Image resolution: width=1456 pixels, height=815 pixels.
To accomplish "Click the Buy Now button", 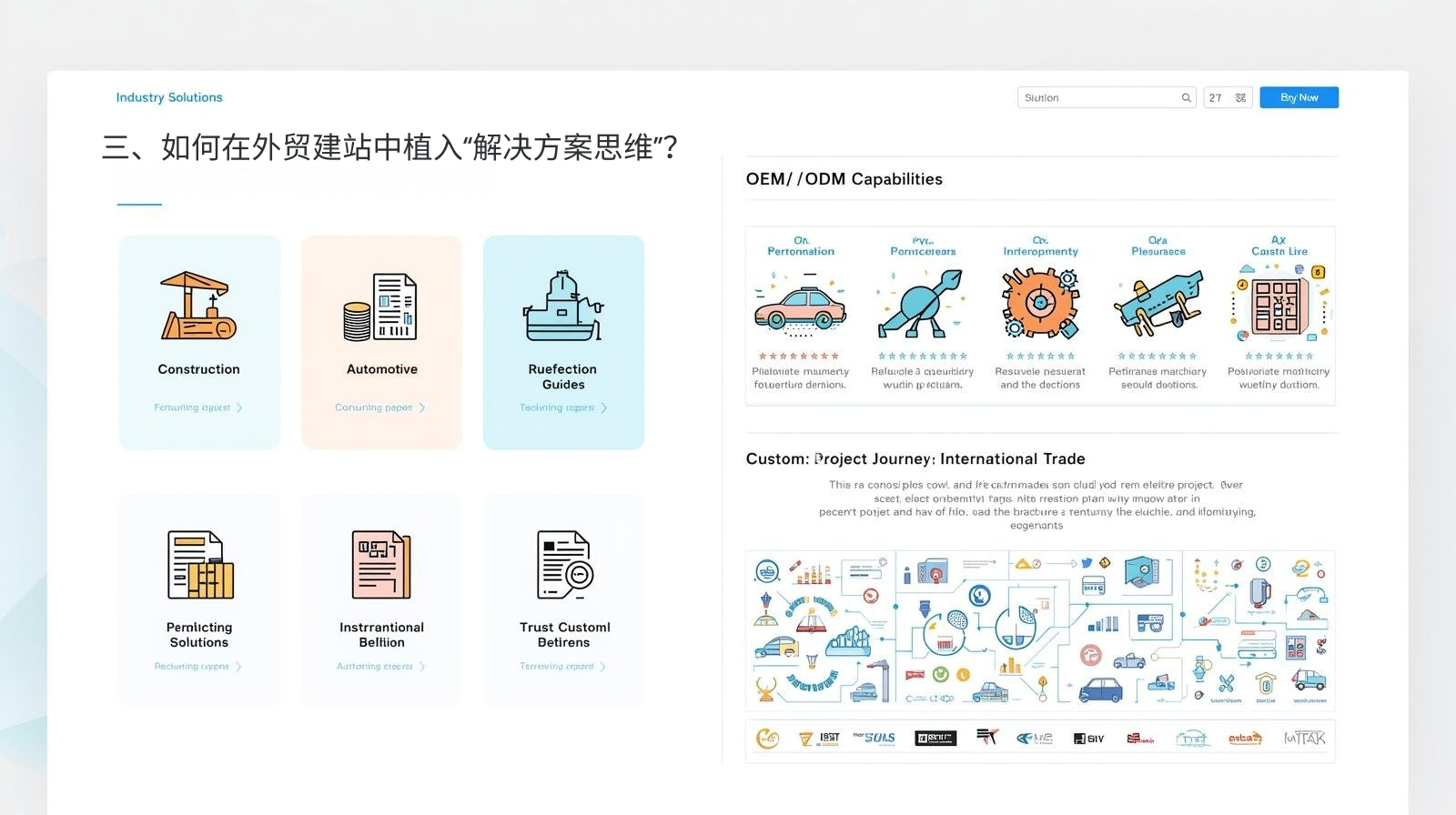I will [x=1299, y=97].
